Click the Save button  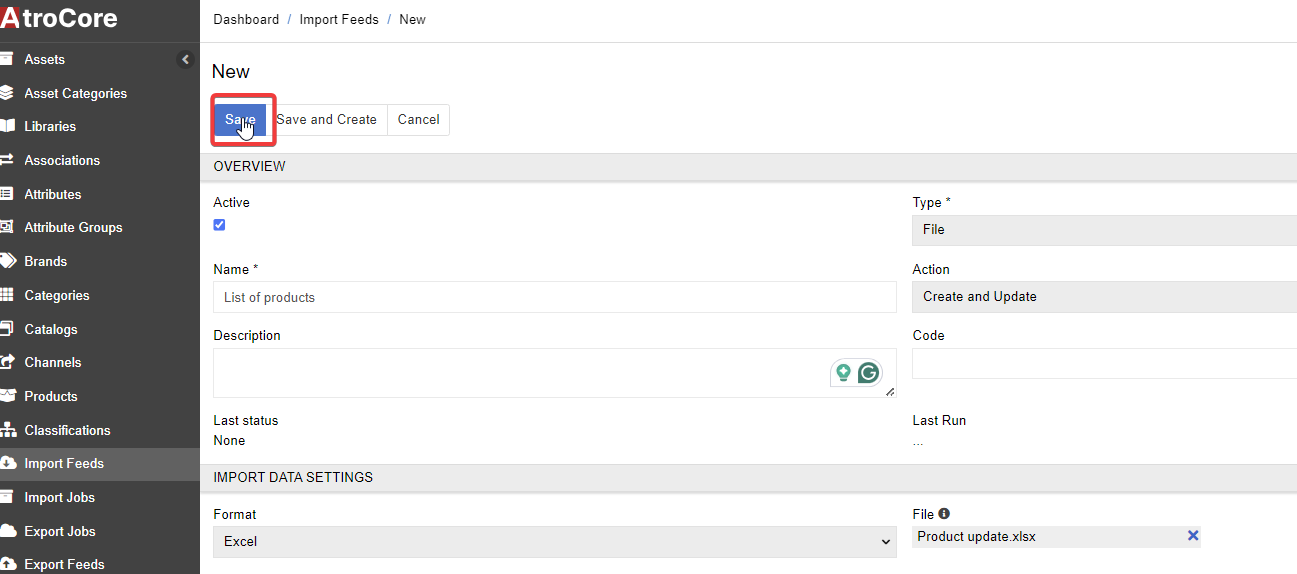[240, 120]
